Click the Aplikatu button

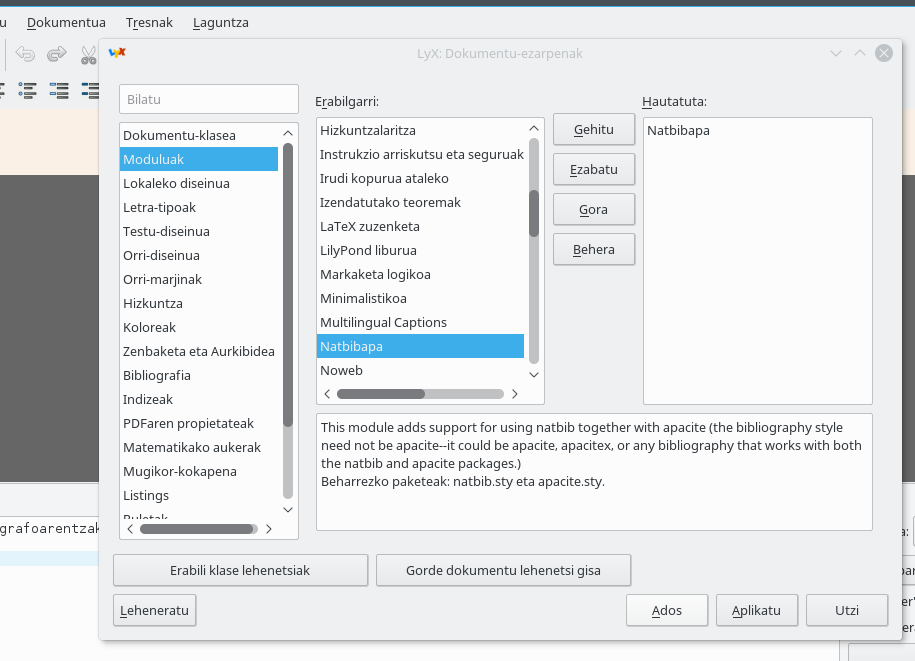tap(756, 610)
